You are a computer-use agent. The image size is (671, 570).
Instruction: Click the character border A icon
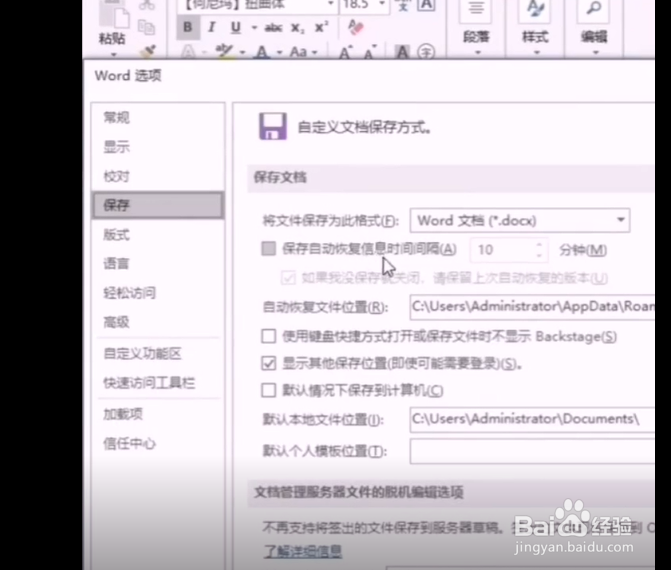[426, 5]
